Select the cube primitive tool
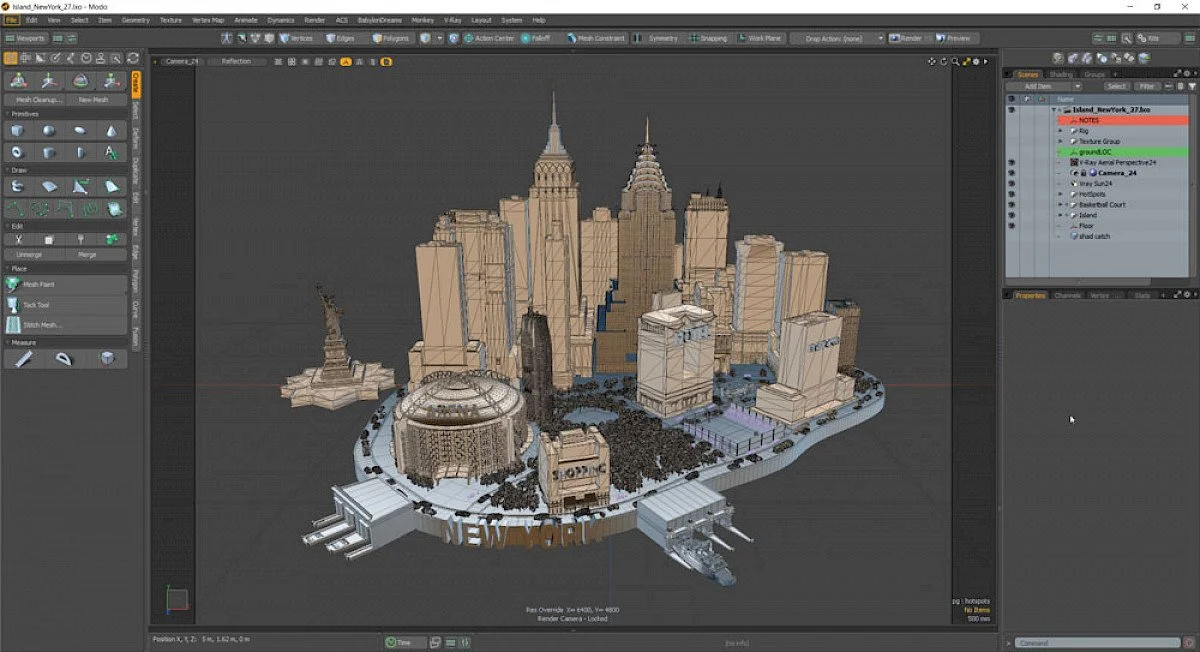 (x=18, y=131)
